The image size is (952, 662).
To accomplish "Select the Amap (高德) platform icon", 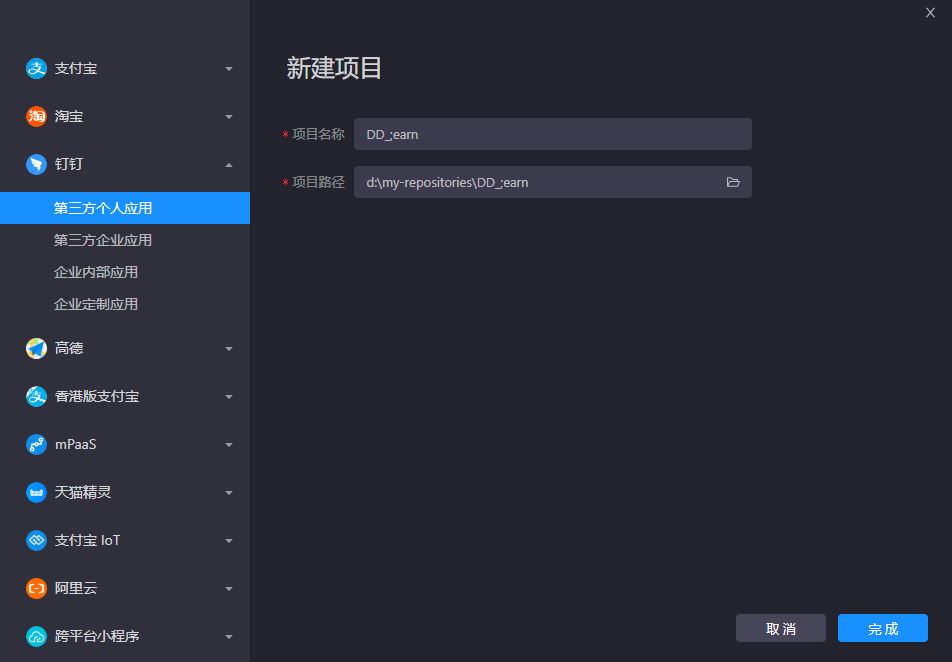I will click(35, 348).
